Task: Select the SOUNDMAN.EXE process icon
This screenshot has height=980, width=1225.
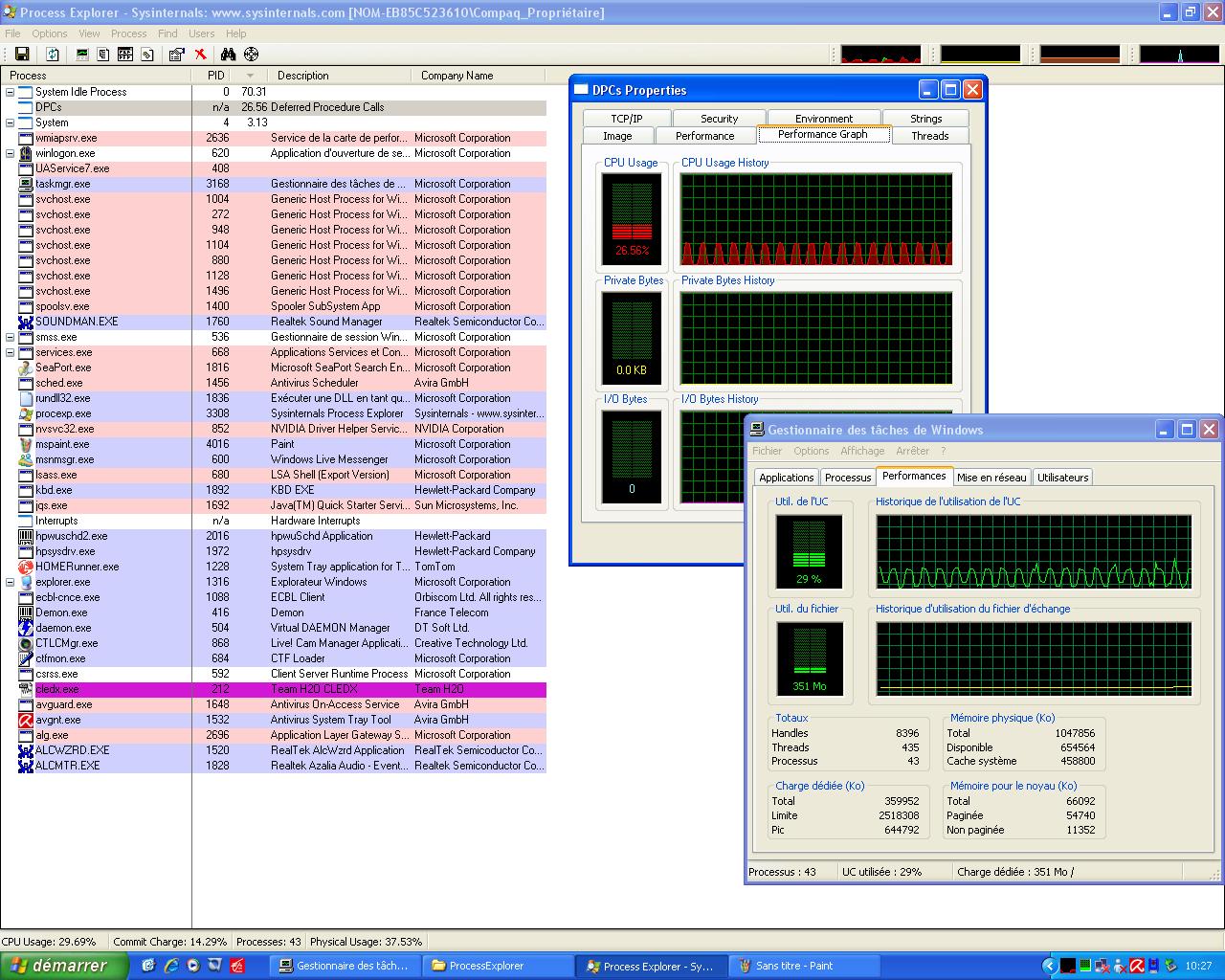Action: pyautogui.click(x=26, y=322)
